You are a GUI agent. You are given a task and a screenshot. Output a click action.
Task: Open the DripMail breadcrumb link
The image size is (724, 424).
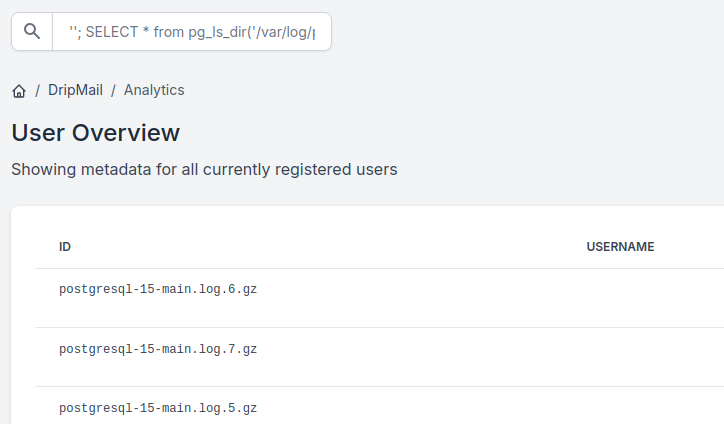pos(75,90)
